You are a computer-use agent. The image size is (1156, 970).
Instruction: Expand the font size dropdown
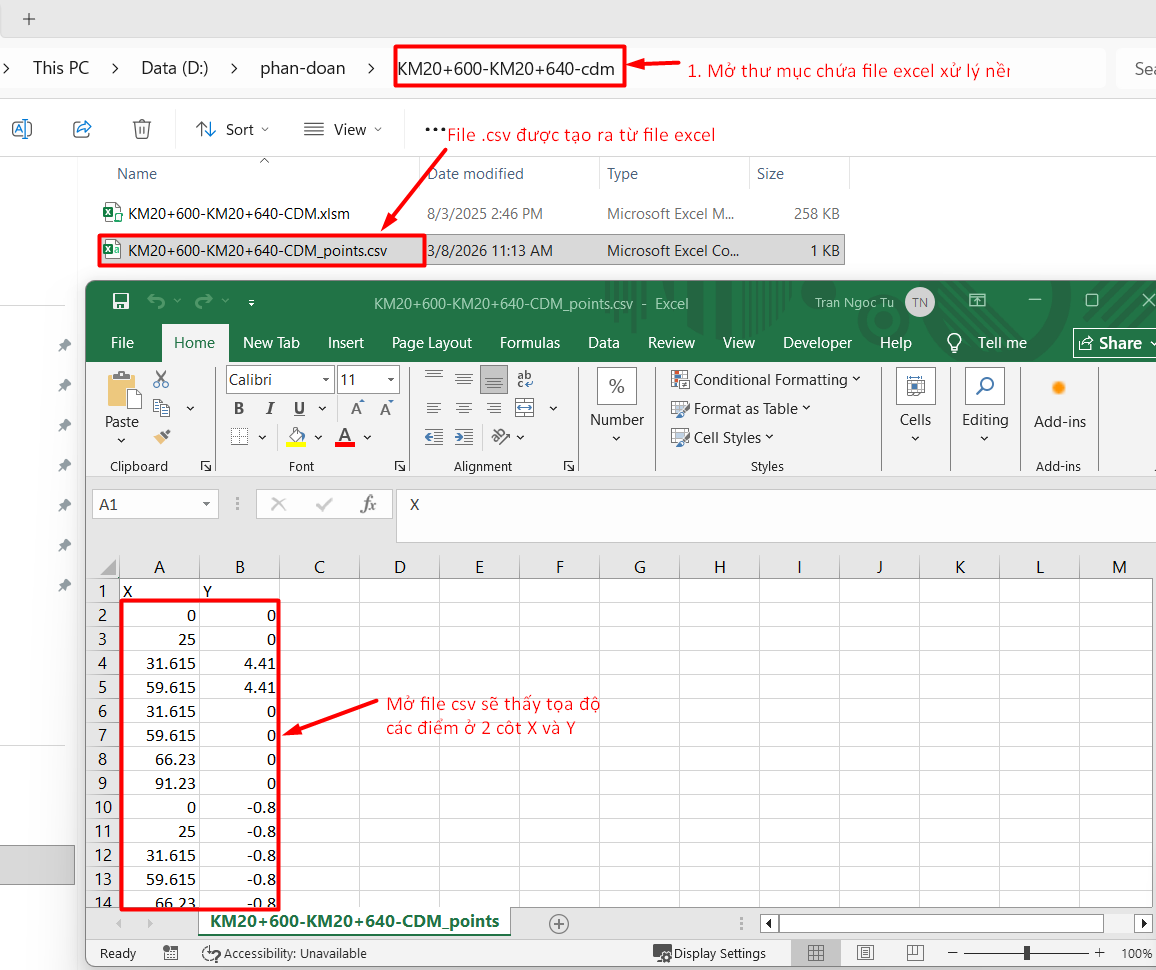(x=391, y=380)
